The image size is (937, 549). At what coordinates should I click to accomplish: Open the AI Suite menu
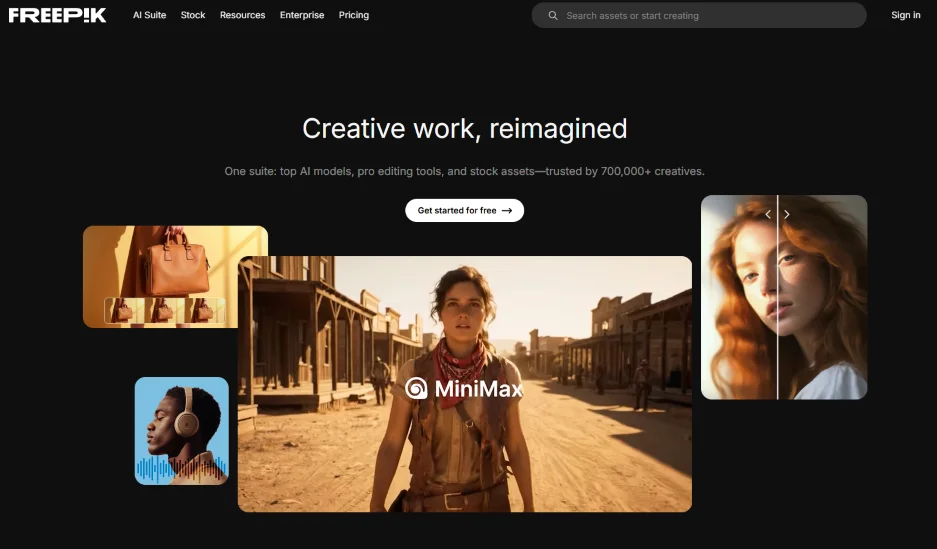click(x=149, y=15)
